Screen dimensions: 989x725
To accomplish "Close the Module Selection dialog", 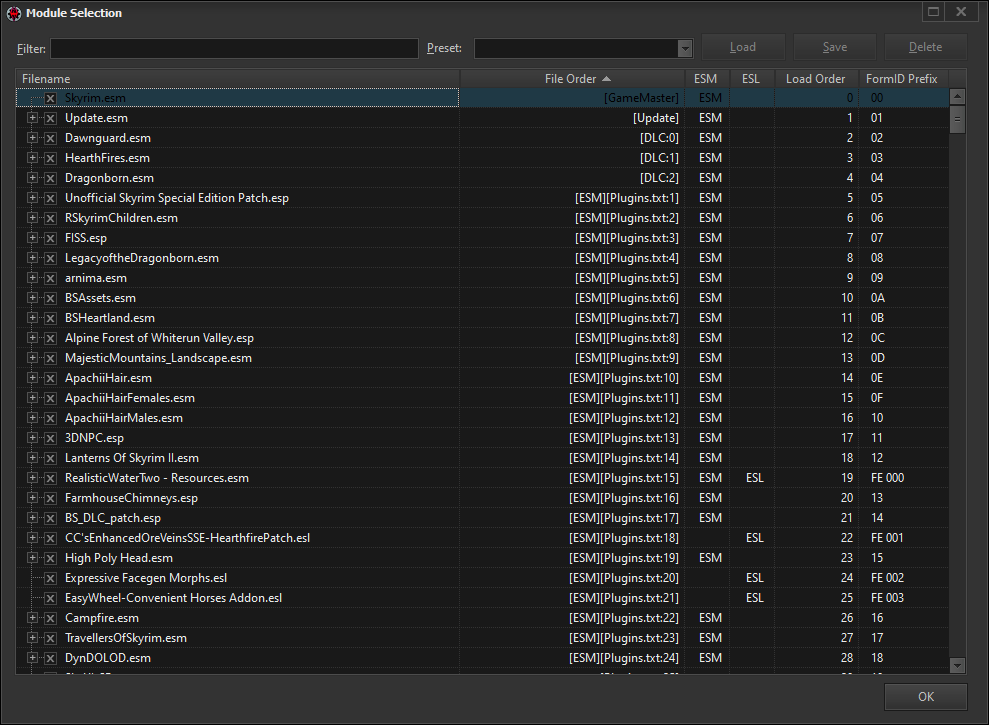I will coord(961,12).
